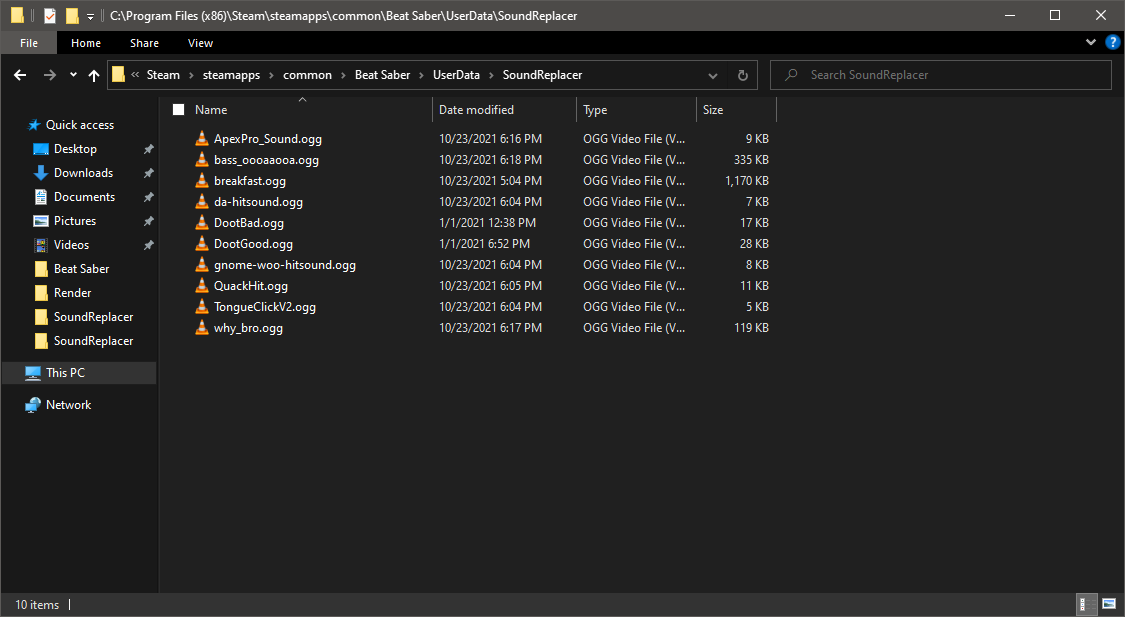Open the View ribbon tab
Image resolution: width=1125 pixels, height=617 pixels.
click(x=200, y=43)
